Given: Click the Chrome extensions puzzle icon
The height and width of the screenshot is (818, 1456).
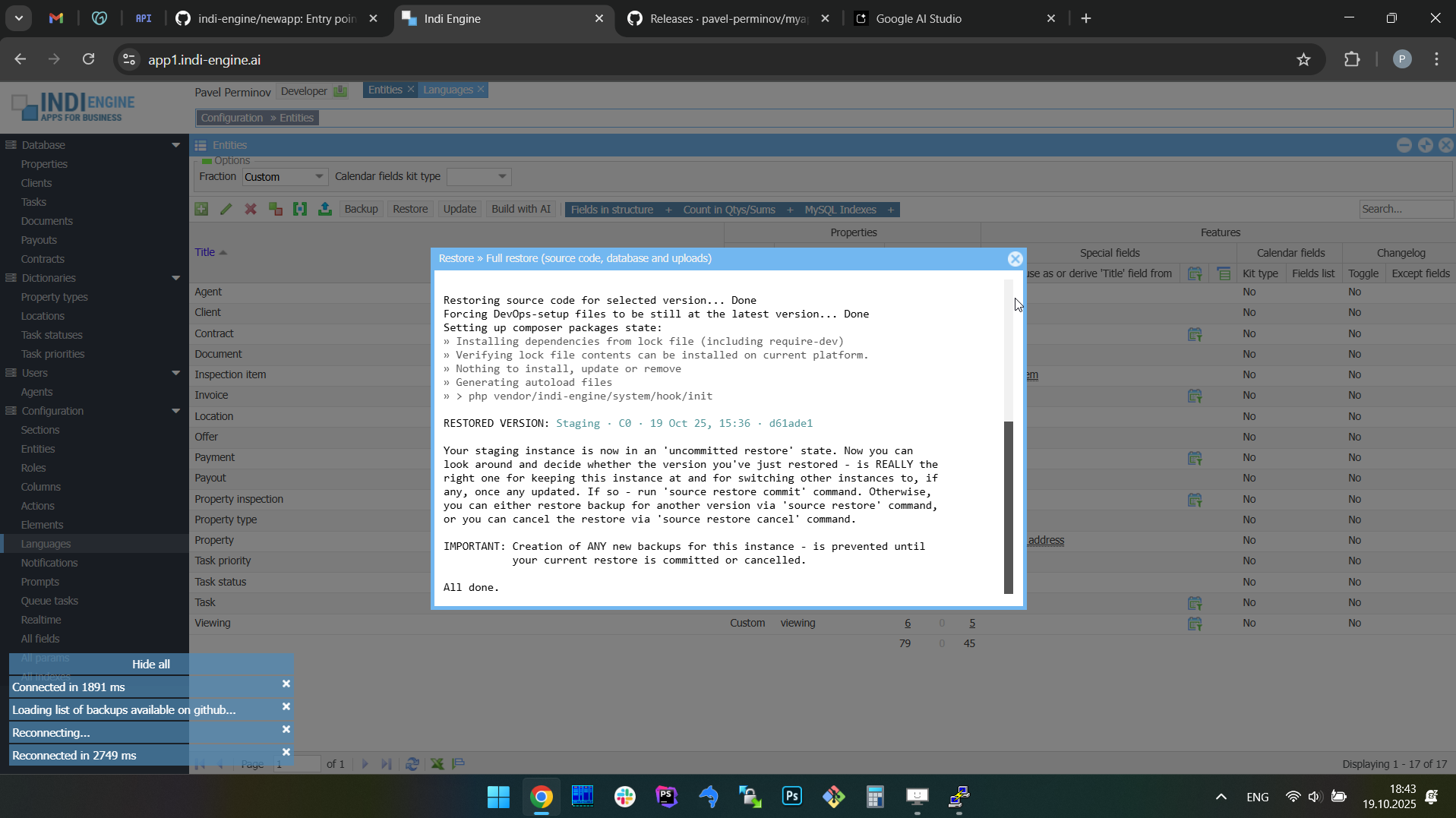Looking at the screenshot, I should (x=1352, y=60).
